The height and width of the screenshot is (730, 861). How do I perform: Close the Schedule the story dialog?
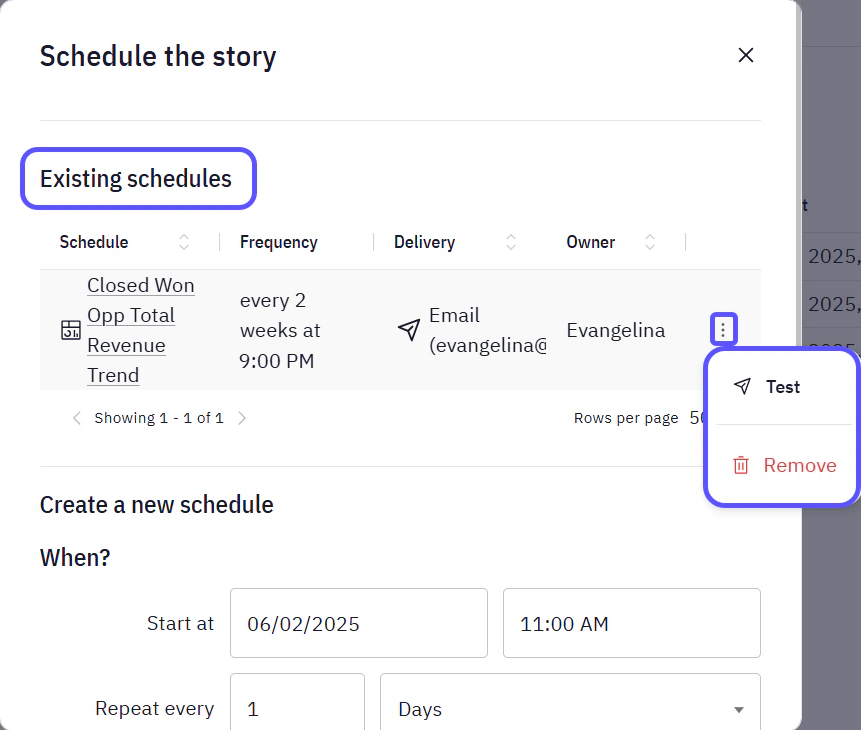pos(745,55)
